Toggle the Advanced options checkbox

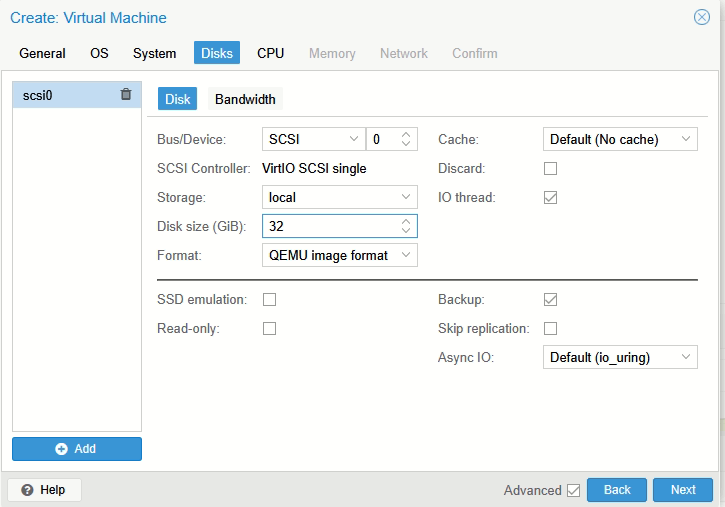tap(573, 490)
